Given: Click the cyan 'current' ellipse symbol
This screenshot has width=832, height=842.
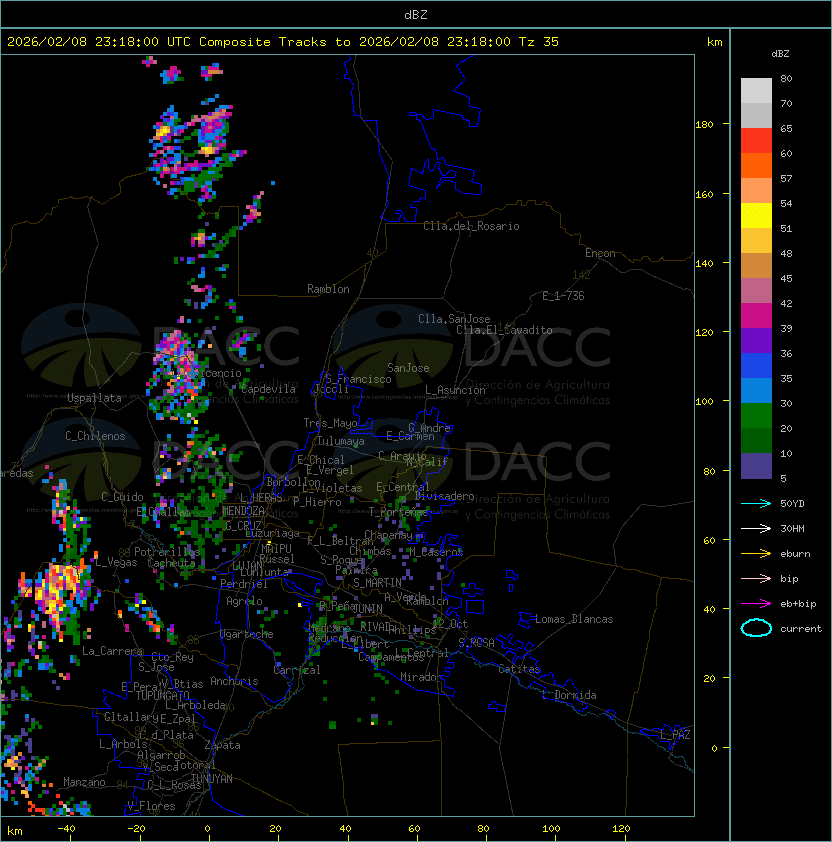Looking at the screenshot, I should (756, 628).
